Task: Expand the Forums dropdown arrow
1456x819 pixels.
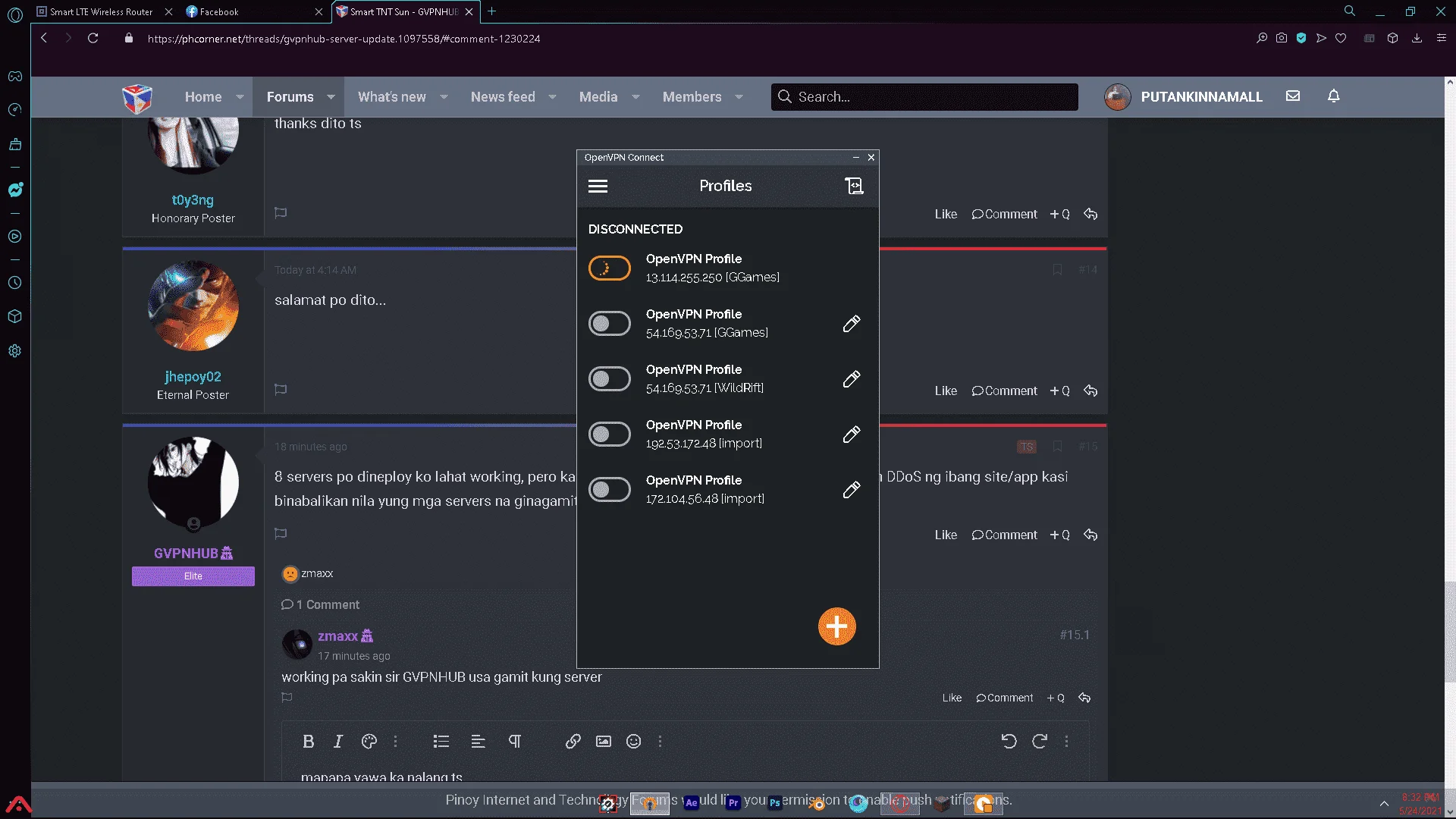Action: click(331, 97)
